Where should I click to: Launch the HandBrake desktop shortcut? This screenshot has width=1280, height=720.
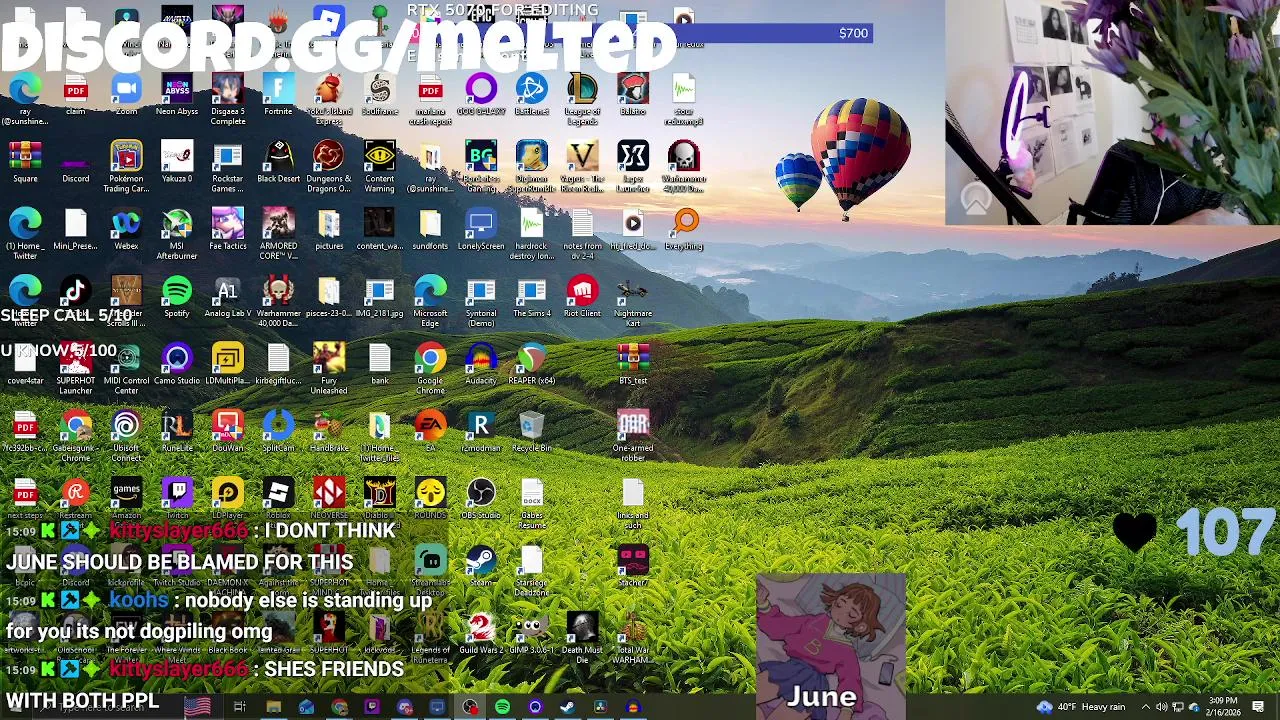click(x=329, y=431)
